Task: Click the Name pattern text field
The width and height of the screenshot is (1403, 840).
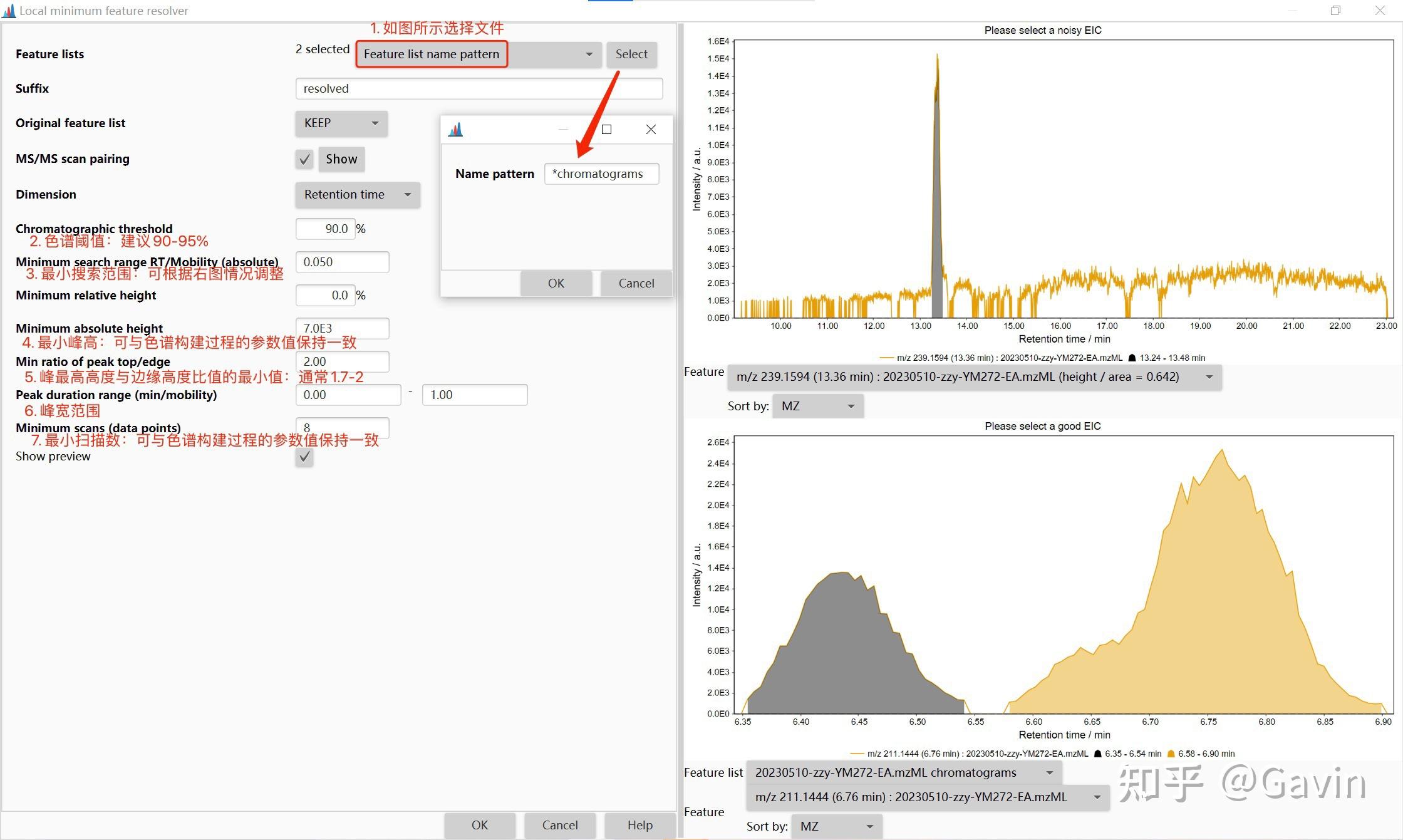Action: tap(601, 174)
